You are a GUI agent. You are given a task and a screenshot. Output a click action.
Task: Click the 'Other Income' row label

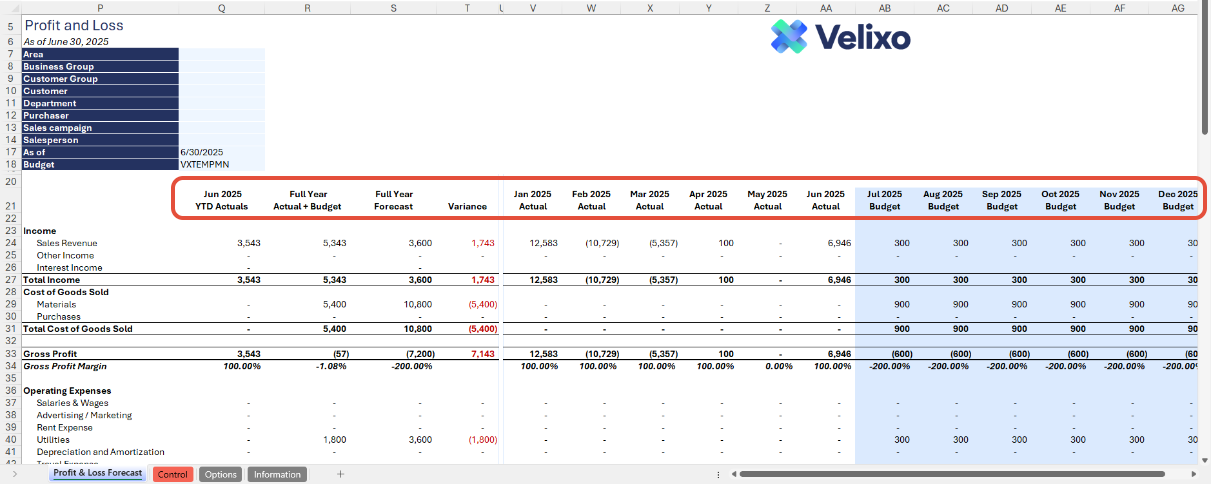[x=64, y=255]
